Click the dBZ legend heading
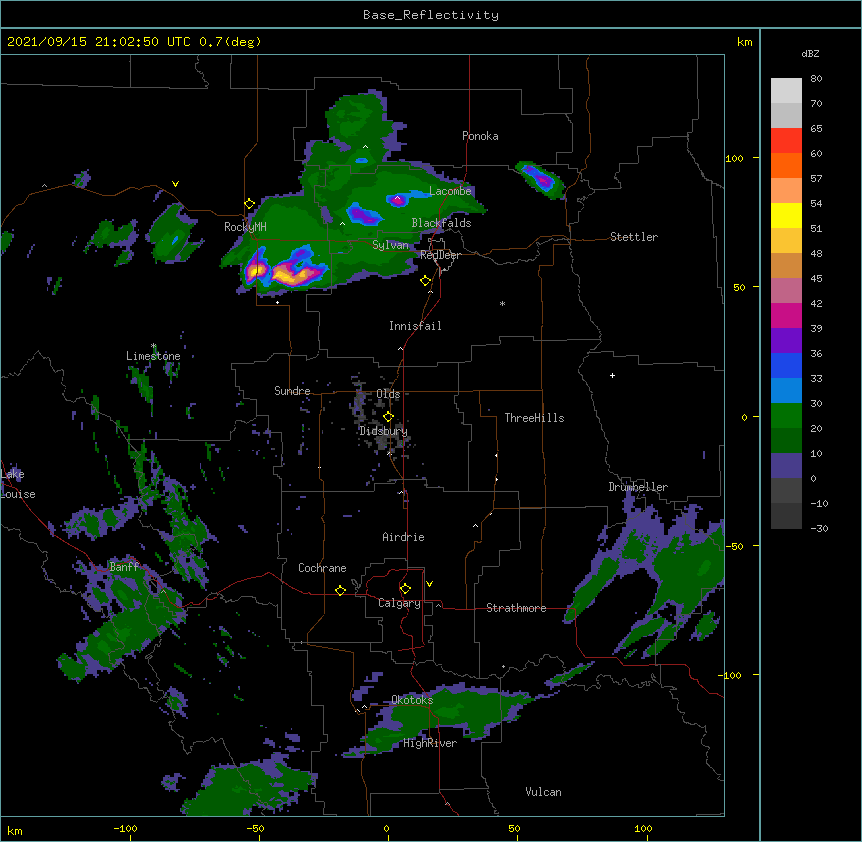862x842 pixels. coord(810,53)
